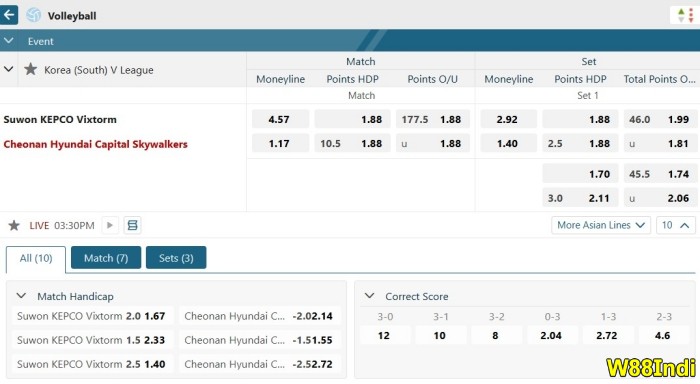Switch to the Match (7) tab

(106, 258)
